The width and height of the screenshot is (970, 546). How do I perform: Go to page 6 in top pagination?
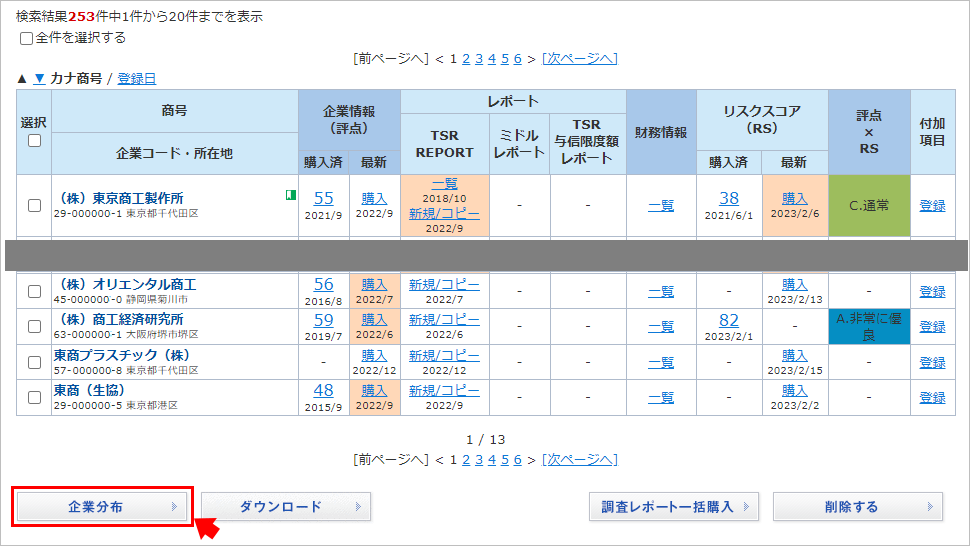pos(518,59)
